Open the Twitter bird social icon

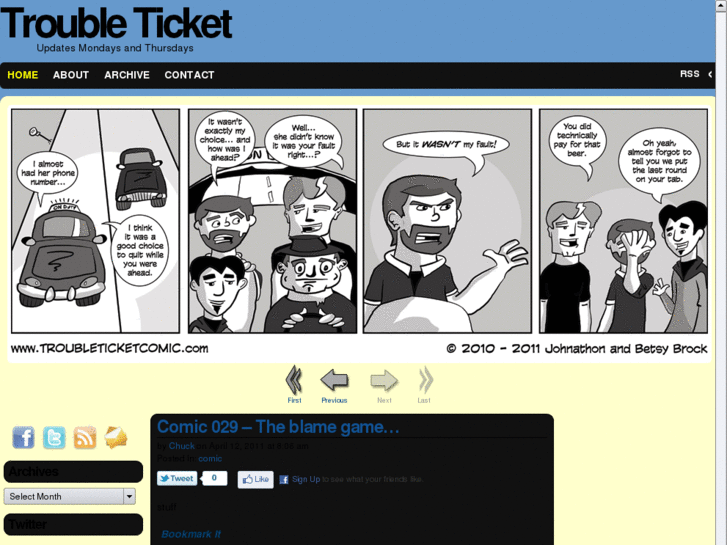54,437
